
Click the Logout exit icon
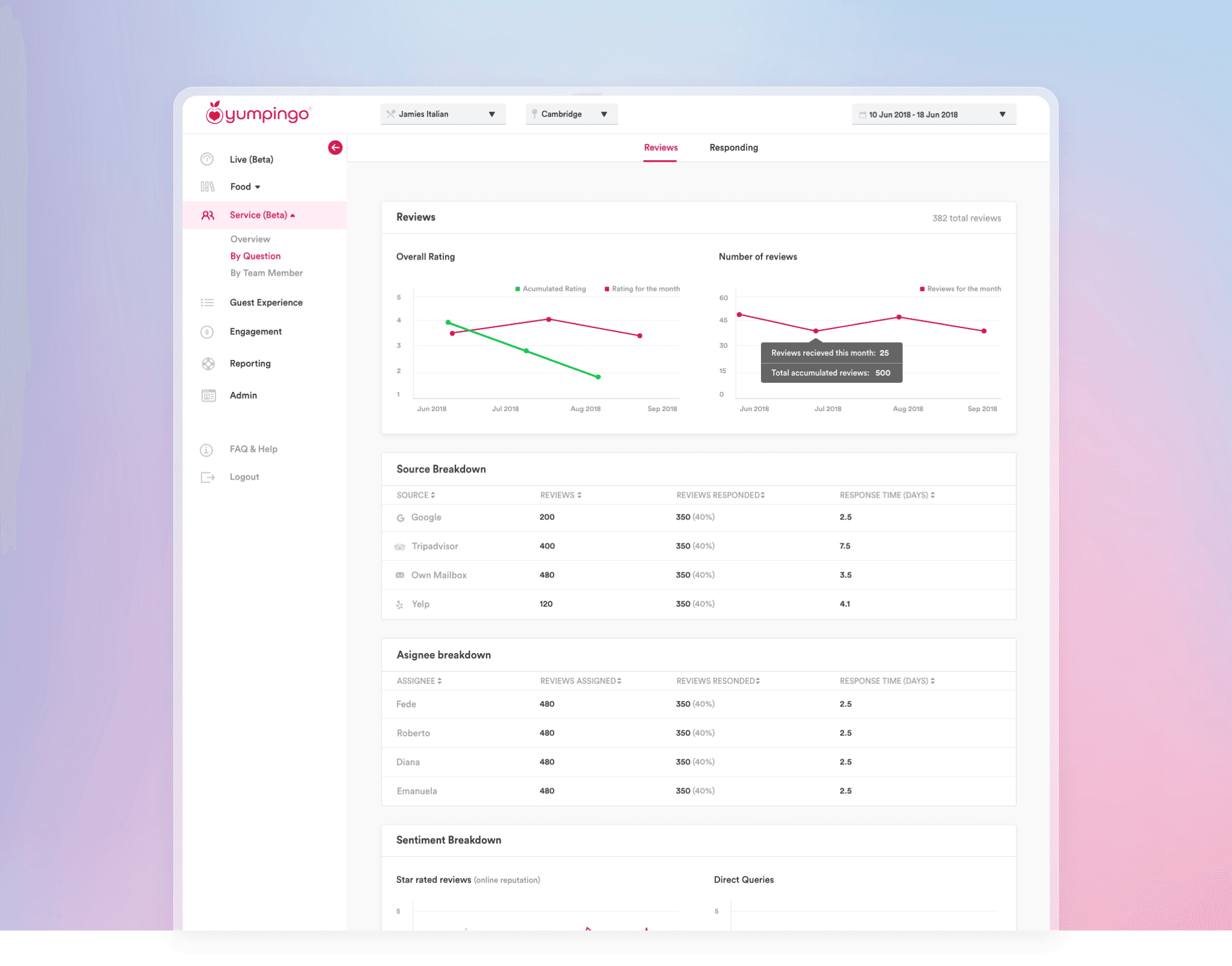tap(208, 477)
